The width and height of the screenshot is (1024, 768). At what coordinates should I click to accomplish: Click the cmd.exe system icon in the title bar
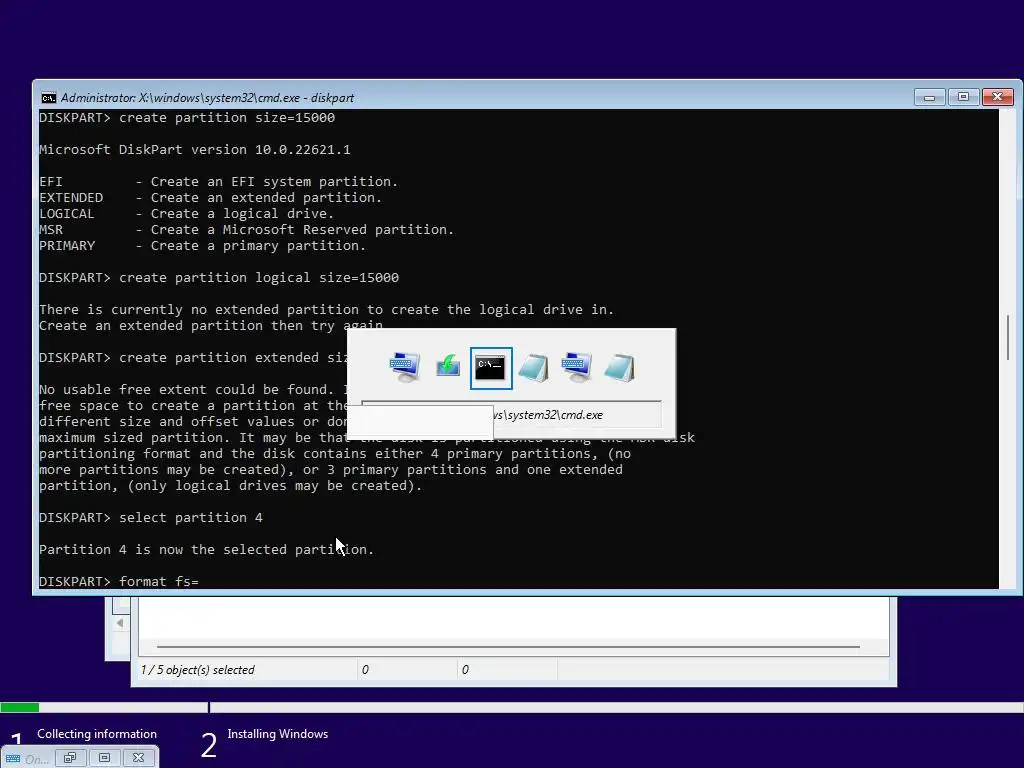48,98
